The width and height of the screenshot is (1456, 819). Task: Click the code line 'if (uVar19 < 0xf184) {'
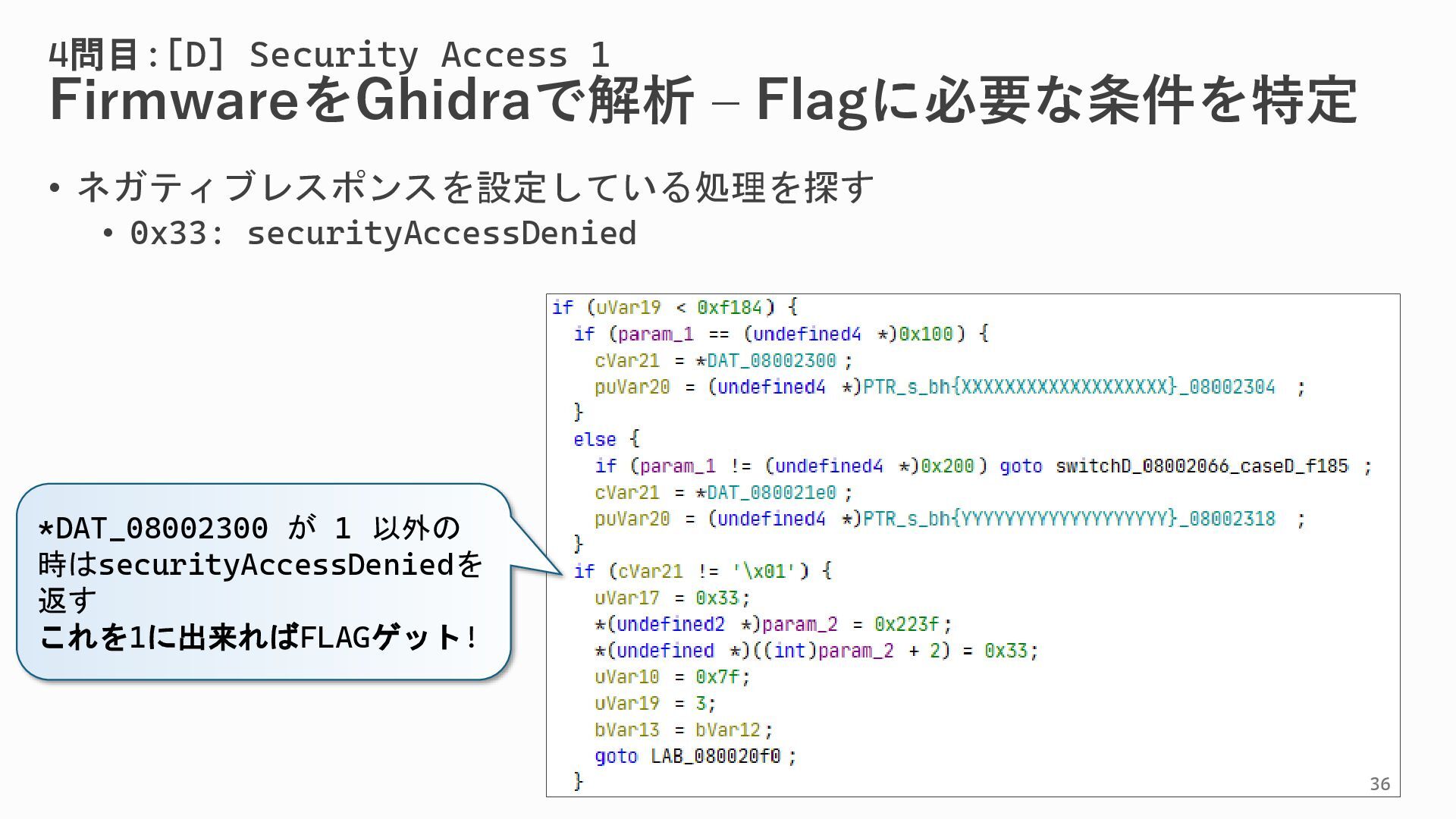tap(675, 307)
